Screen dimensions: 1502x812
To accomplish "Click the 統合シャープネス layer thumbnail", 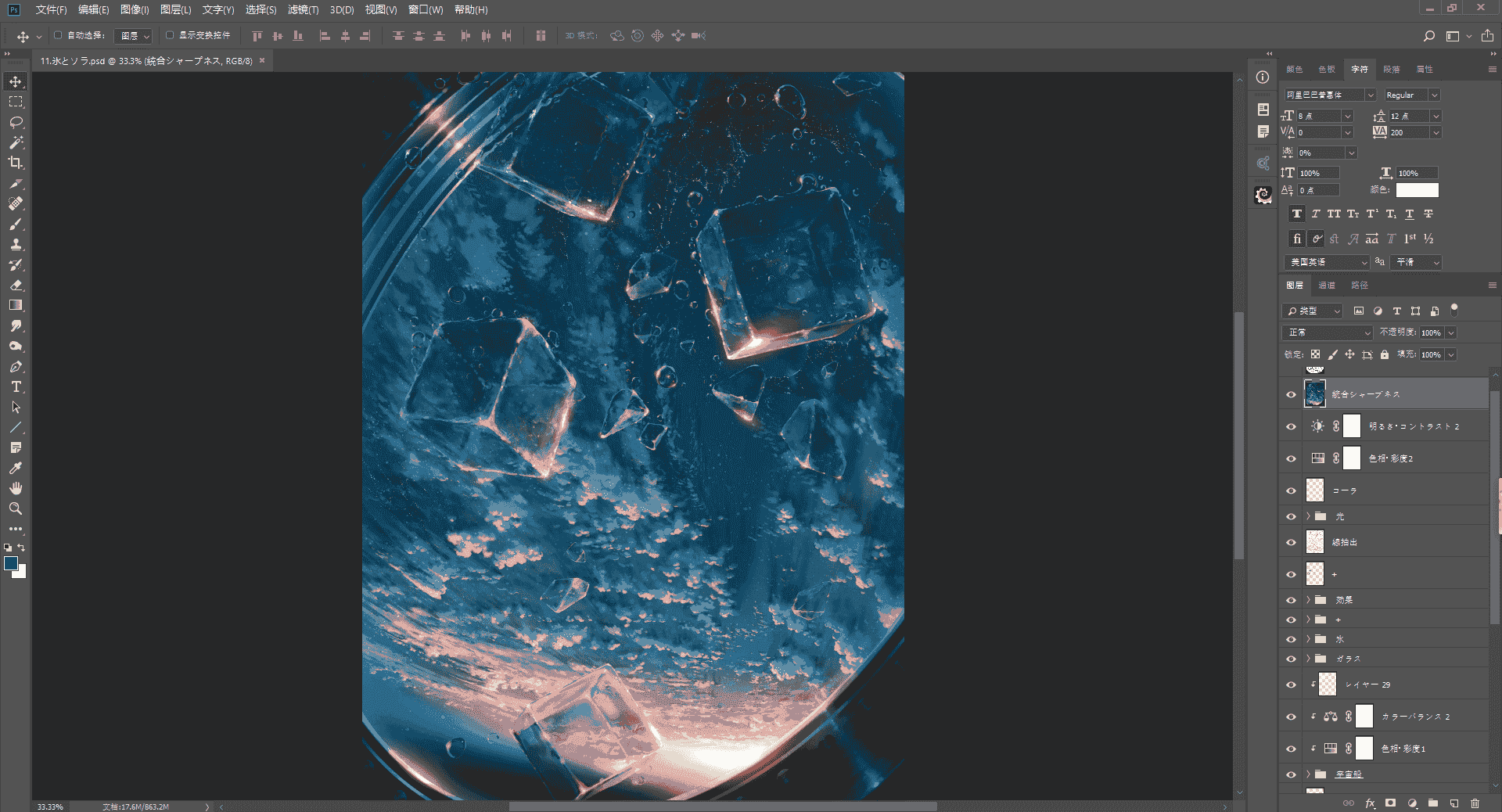I will point(1315,394).
